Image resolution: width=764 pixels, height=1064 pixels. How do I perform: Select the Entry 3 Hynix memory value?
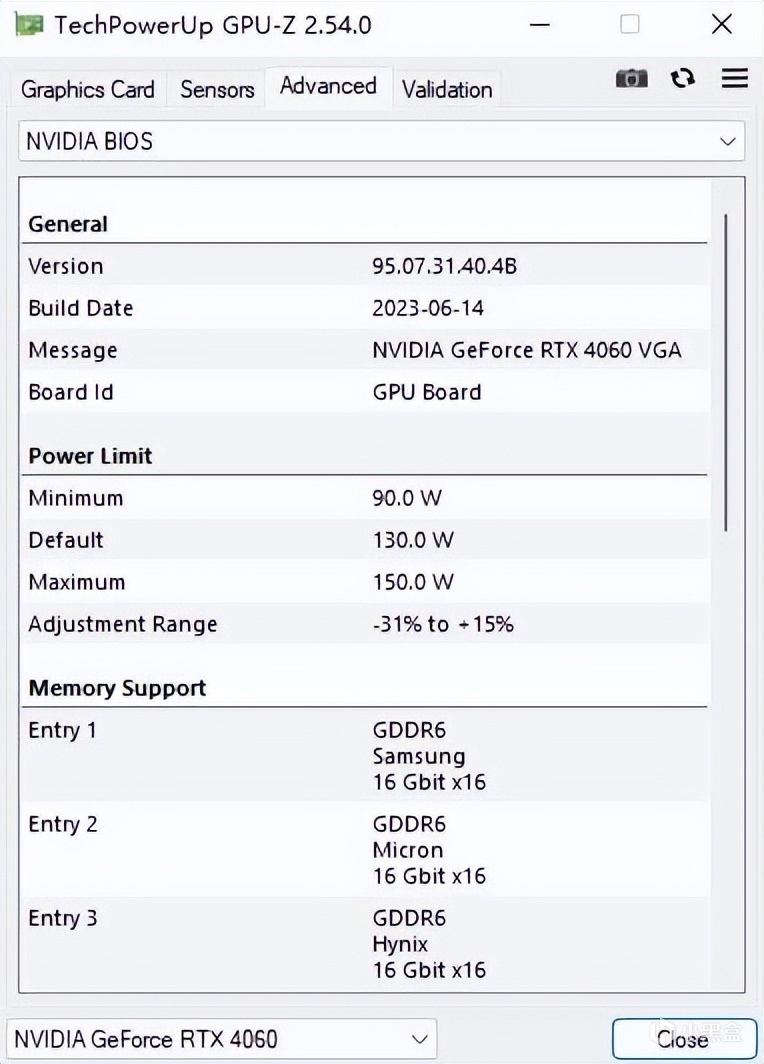pyautogui.click(x=429, y=944)
